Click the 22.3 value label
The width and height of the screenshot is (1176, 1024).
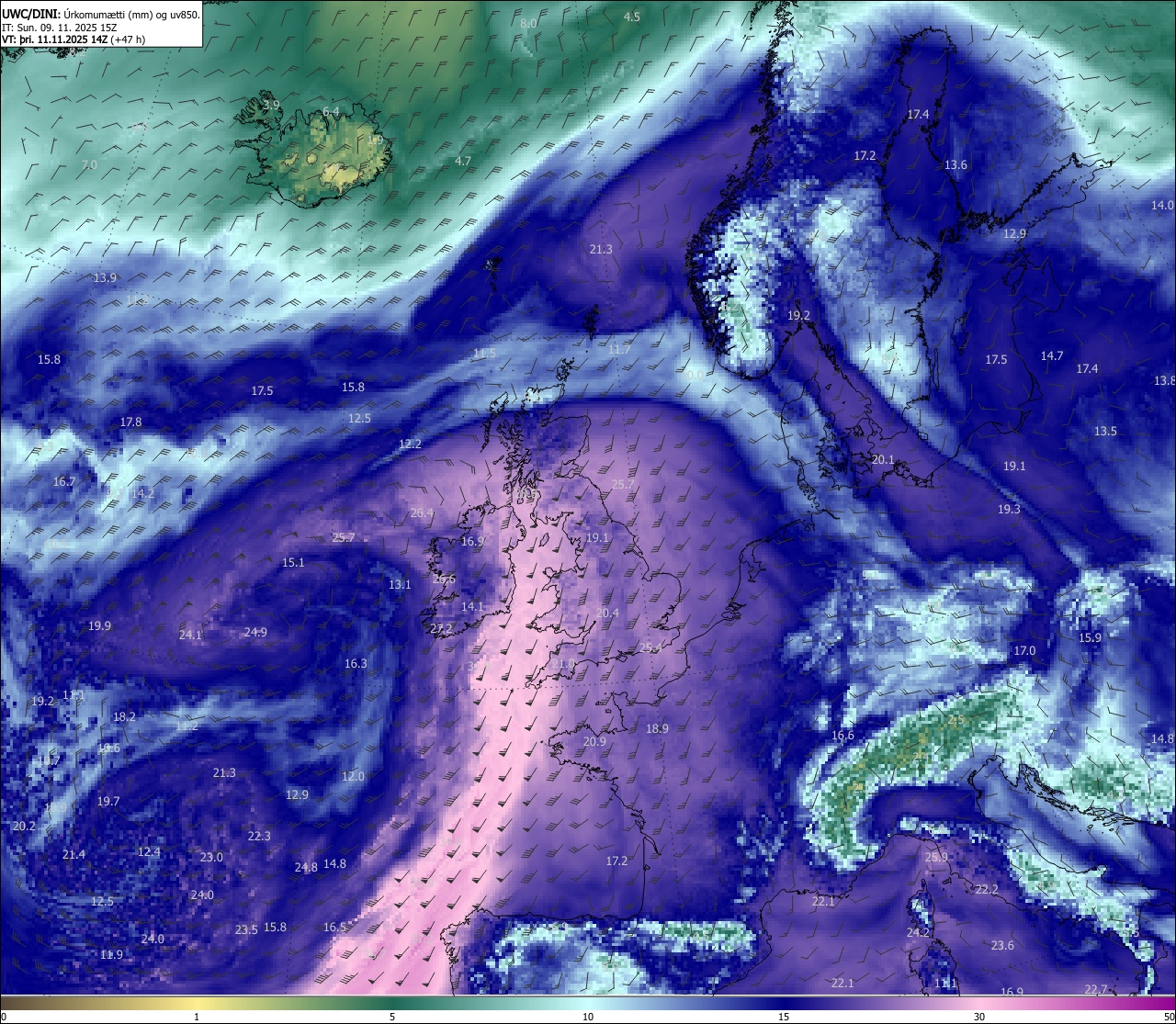click(259, 836)
